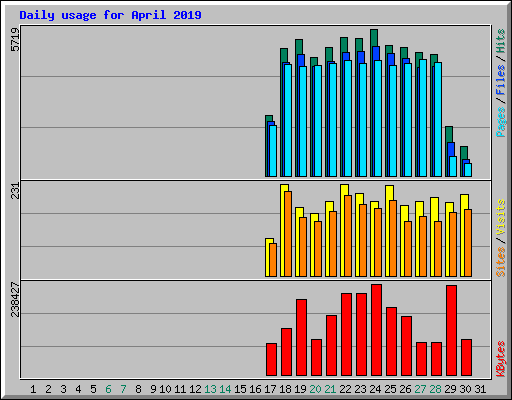
Task: Click the green weekend day label 13
Action: pyautogui.click(x=210, y=389)
